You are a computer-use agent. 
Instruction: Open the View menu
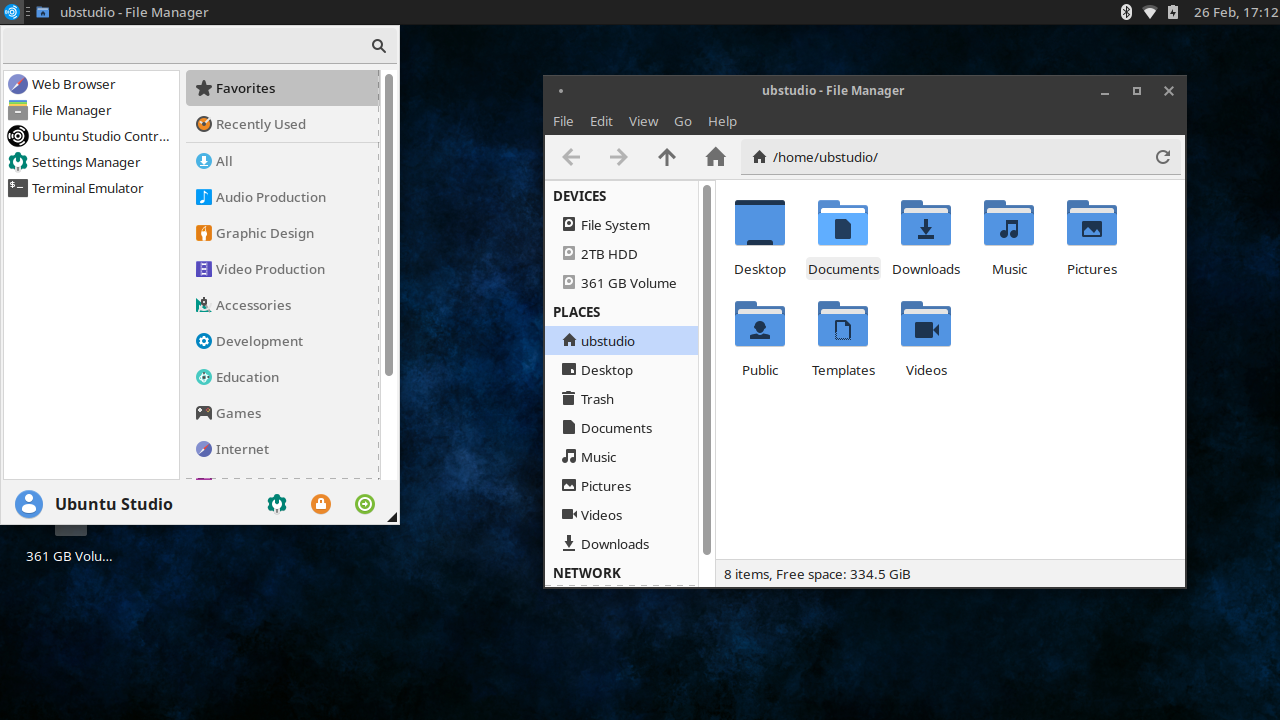click(x=643, y=121)
